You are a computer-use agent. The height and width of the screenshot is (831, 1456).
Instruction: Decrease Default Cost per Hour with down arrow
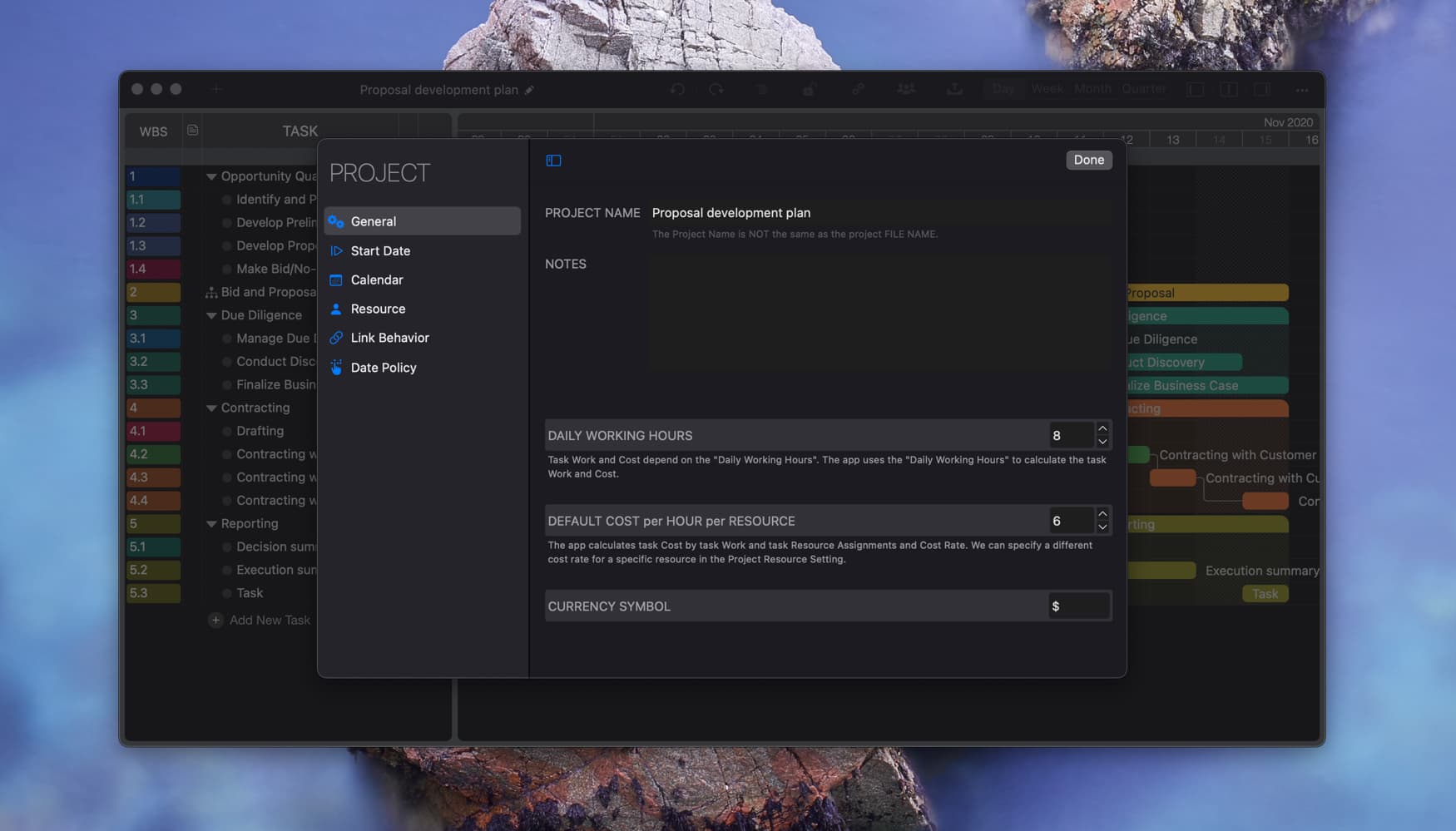coord(1102,527)
